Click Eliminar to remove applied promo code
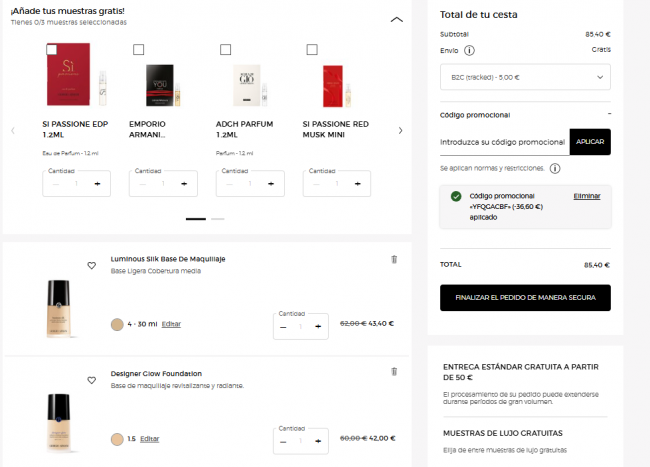 (587, 196)
